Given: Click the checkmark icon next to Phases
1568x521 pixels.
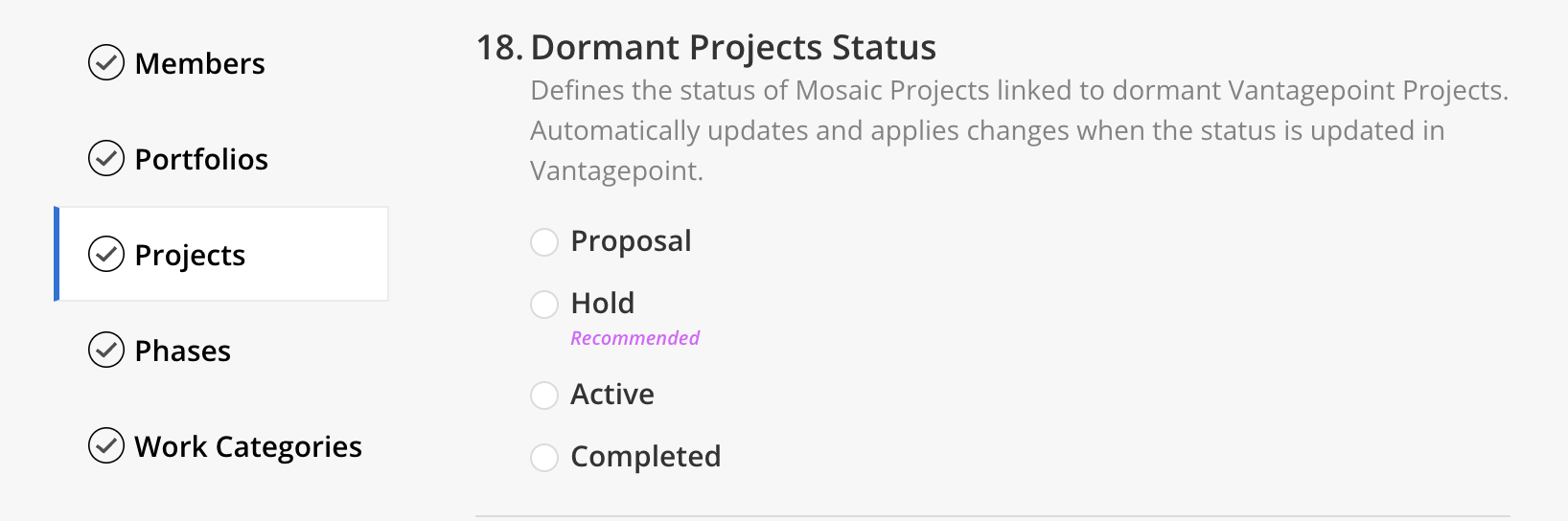Looking at the screenshot, I should [106, 351].
